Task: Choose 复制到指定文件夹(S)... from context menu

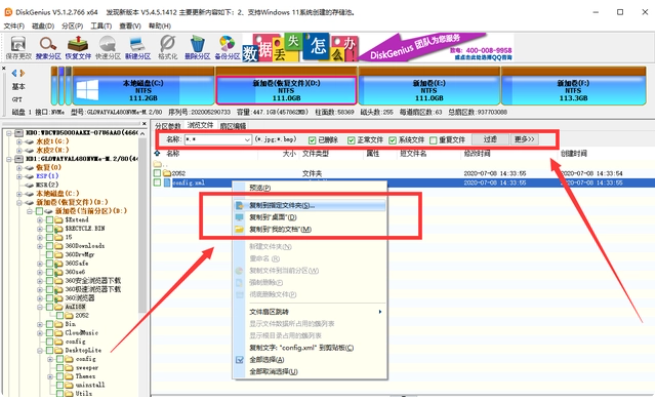Action: pyautogui.click(x=309, y=205)
